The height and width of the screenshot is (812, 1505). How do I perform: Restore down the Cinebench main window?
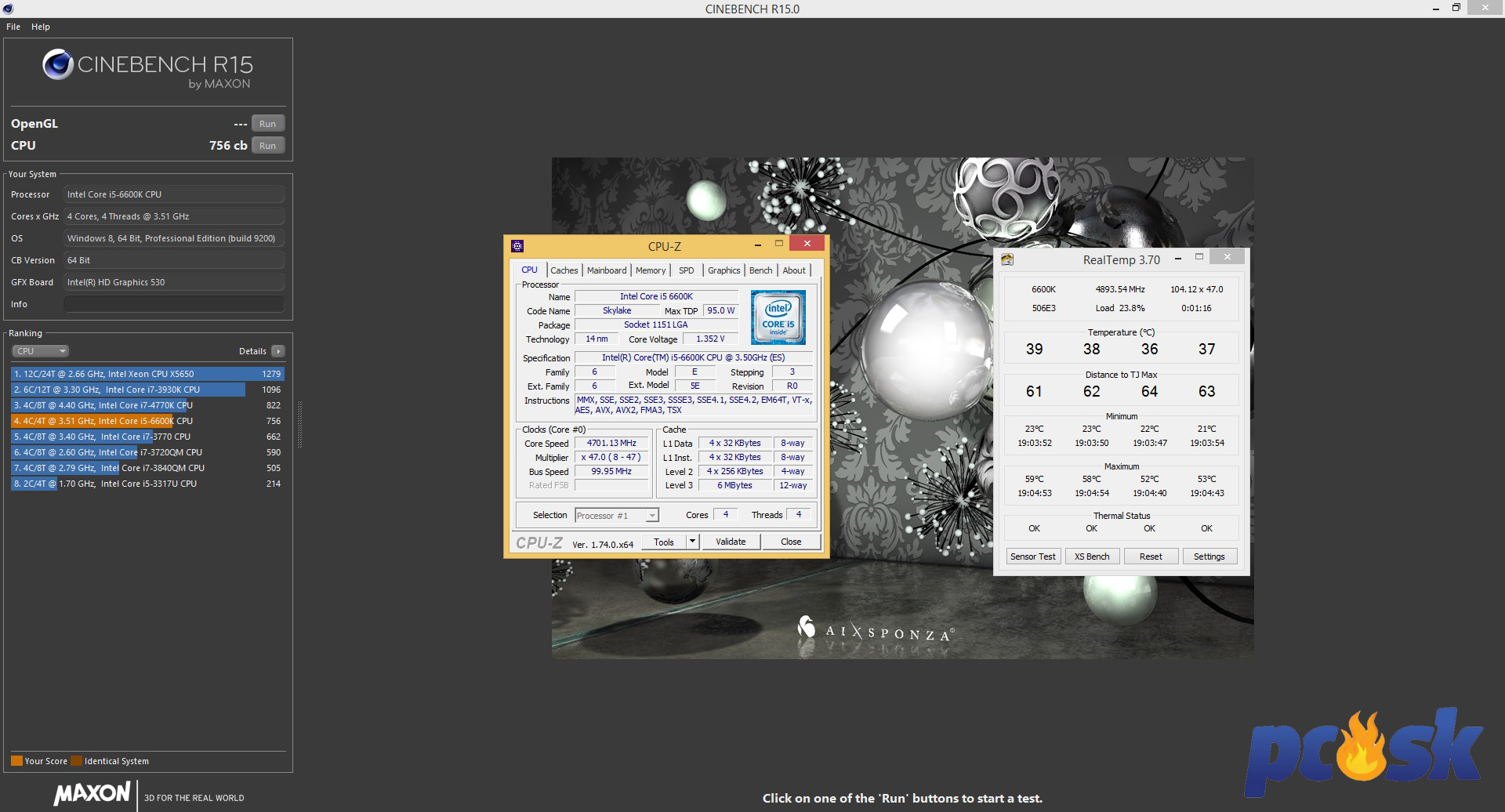click(x=1456, y=8)
